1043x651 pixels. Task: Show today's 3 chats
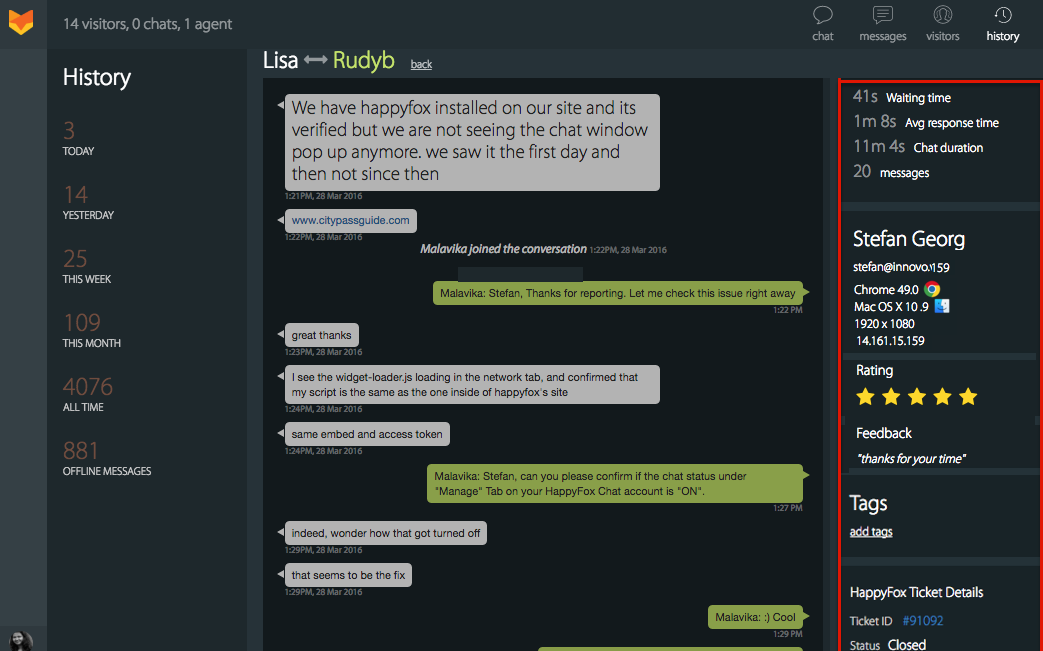[x=78, y=138]
